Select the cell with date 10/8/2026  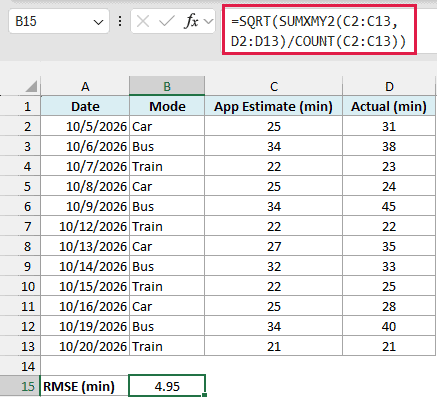[85, 186]
